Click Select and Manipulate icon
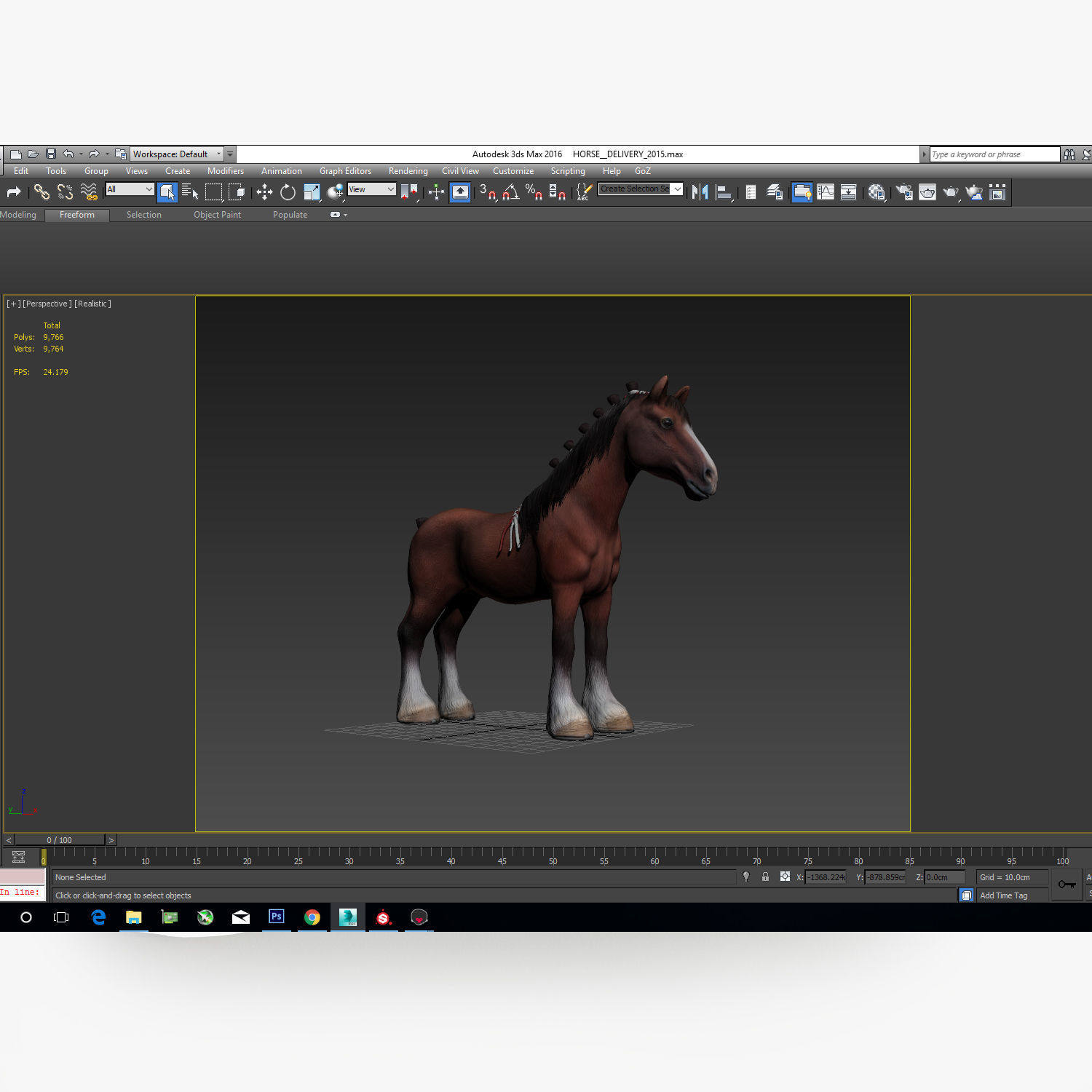Screen dimensions: 1092x1092 (436, 192)
